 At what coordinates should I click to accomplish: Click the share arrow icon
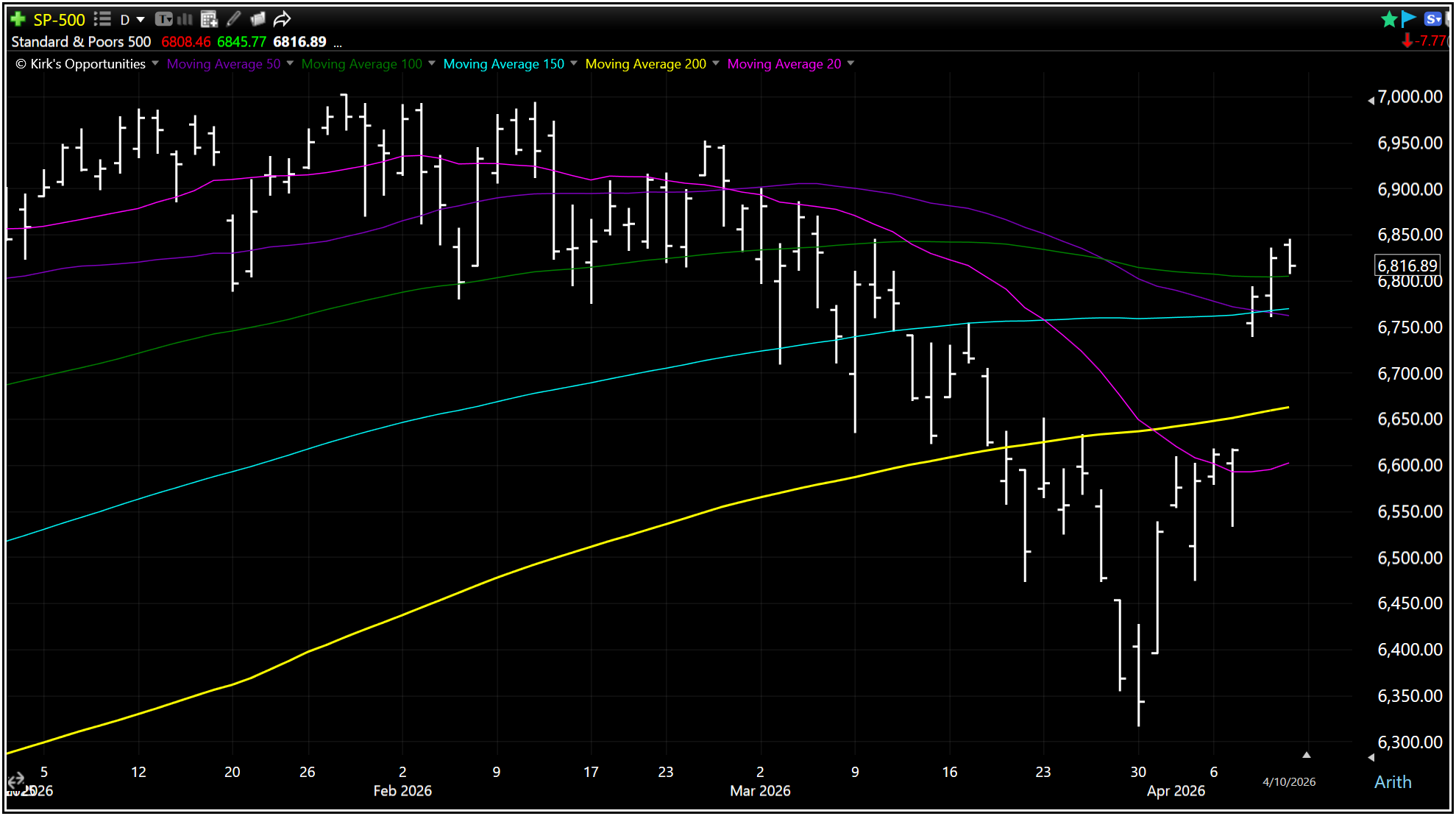pyautogui.click(x=283, y=19)
